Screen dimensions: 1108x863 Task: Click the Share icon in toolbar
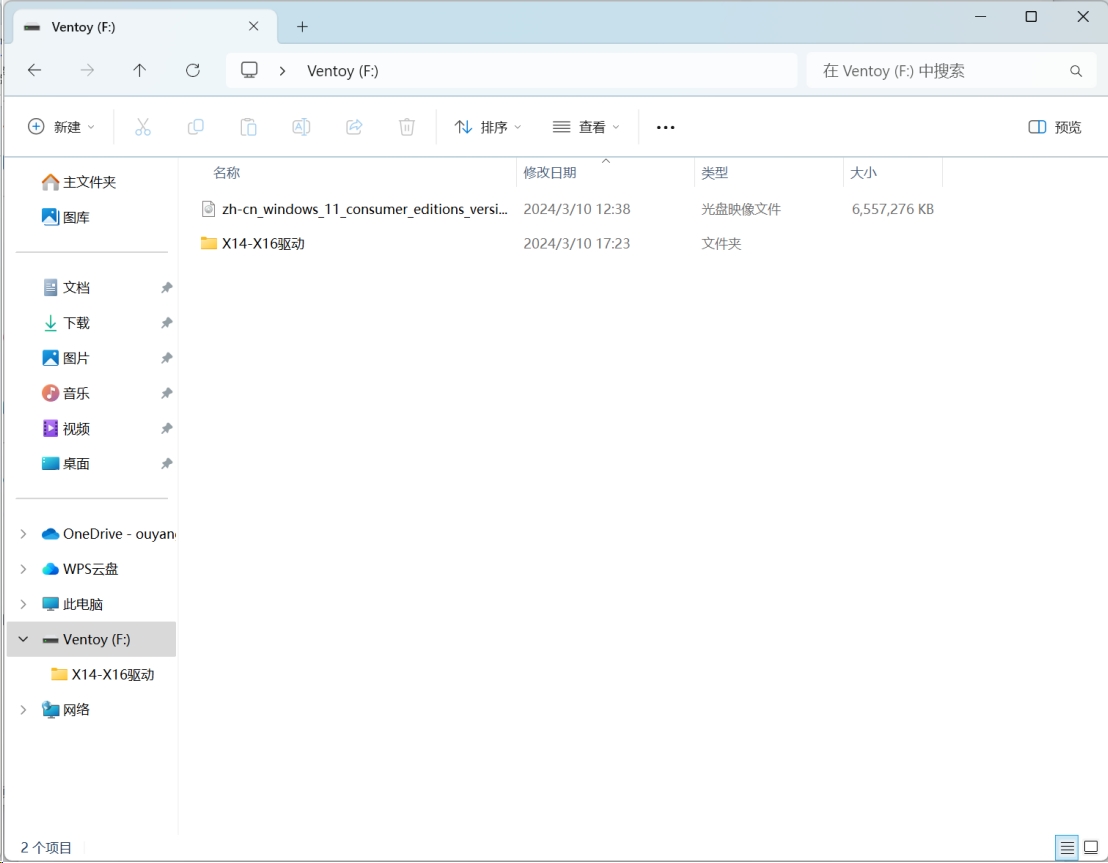[354, 127]
